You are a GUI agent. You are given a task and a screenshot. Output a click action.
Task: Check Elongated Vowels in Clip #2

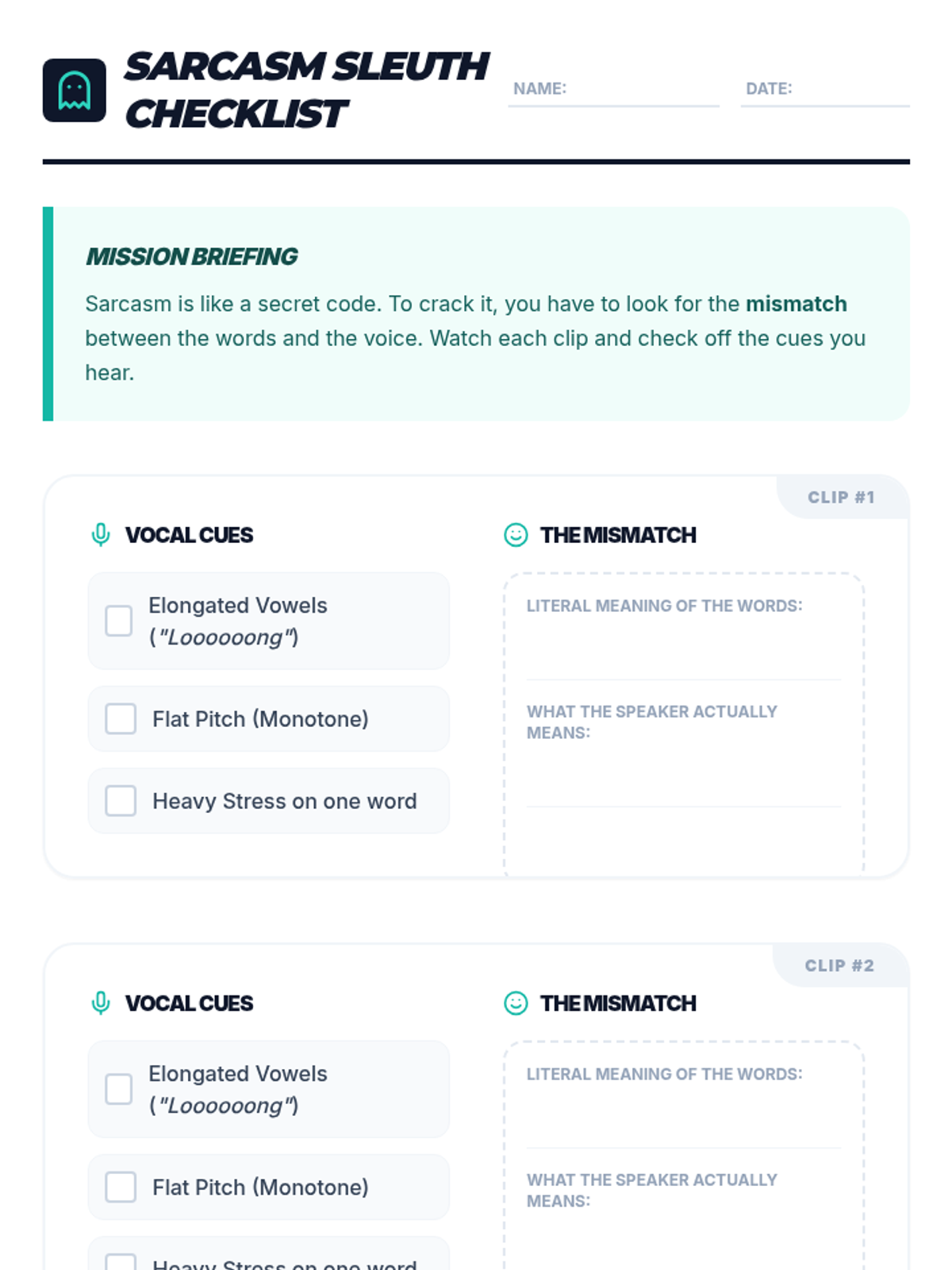119,1089
